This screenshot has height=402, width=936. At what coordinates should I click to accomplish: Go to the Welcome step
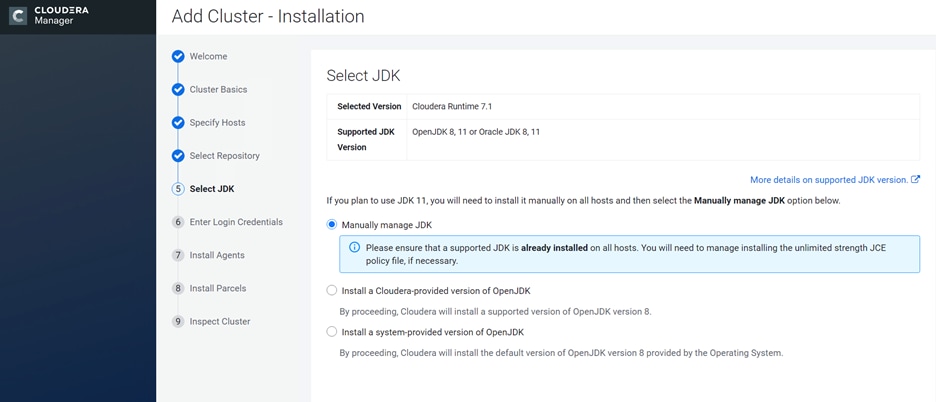[x=208, y=56]
